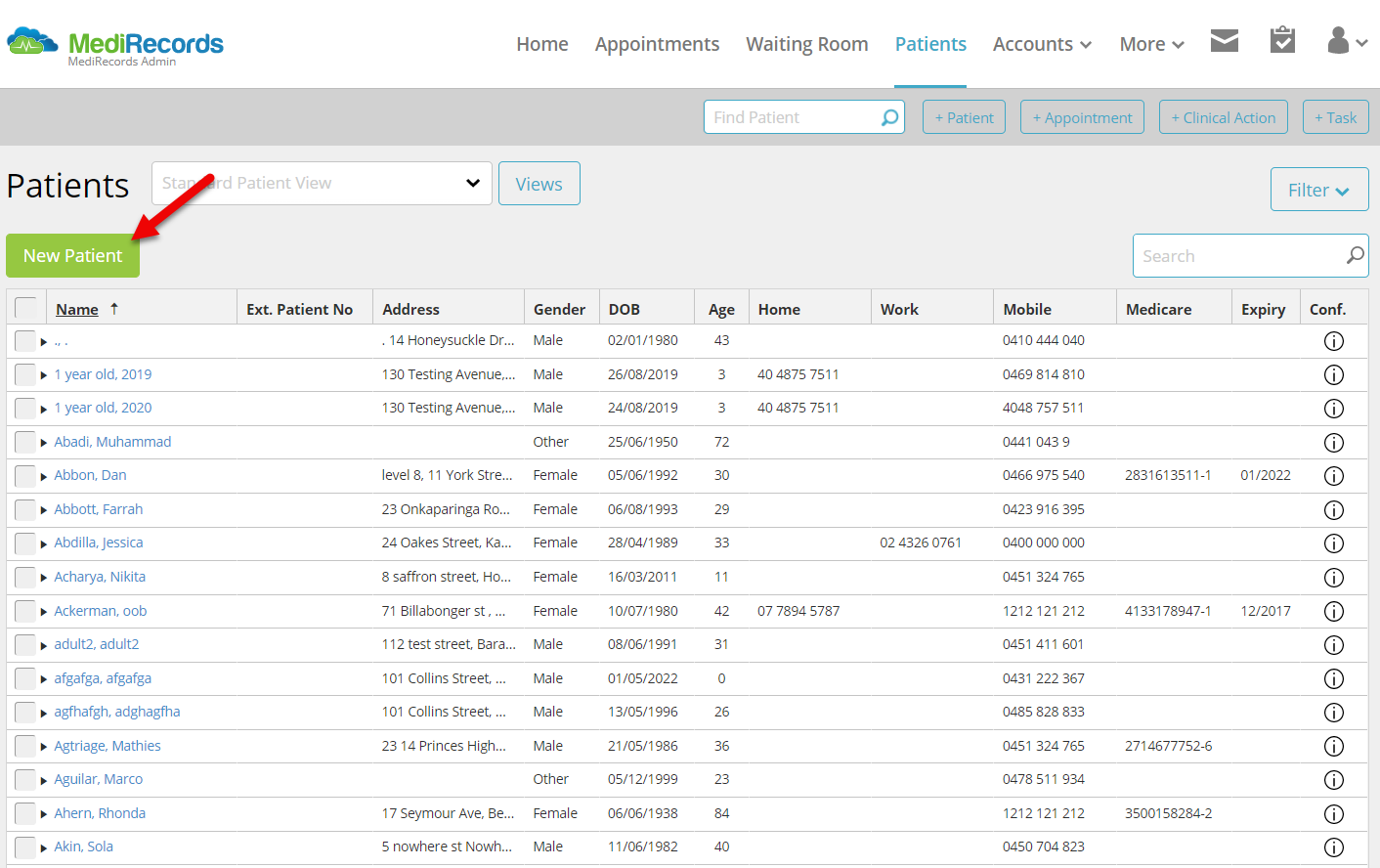1380x868 pixels.
Task: Open info icon for Agtriage, Mathies
Action: pyautogui.click(x=1333, y=746)
